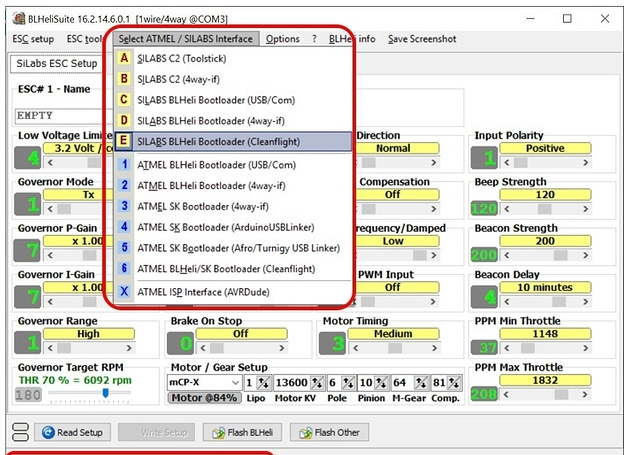Viewport: 631px width, 455px height.
Task: Increase Brake On Stop with right arrow
Action: click(282, 348)
